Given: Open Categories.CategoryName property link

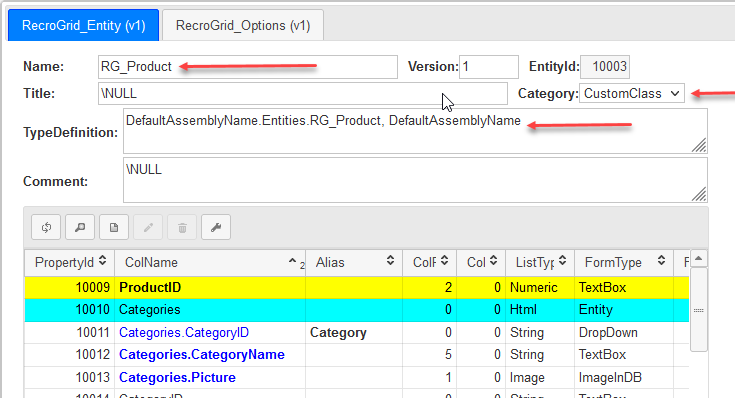Looking at the screenshot, I should pos(202,354).
